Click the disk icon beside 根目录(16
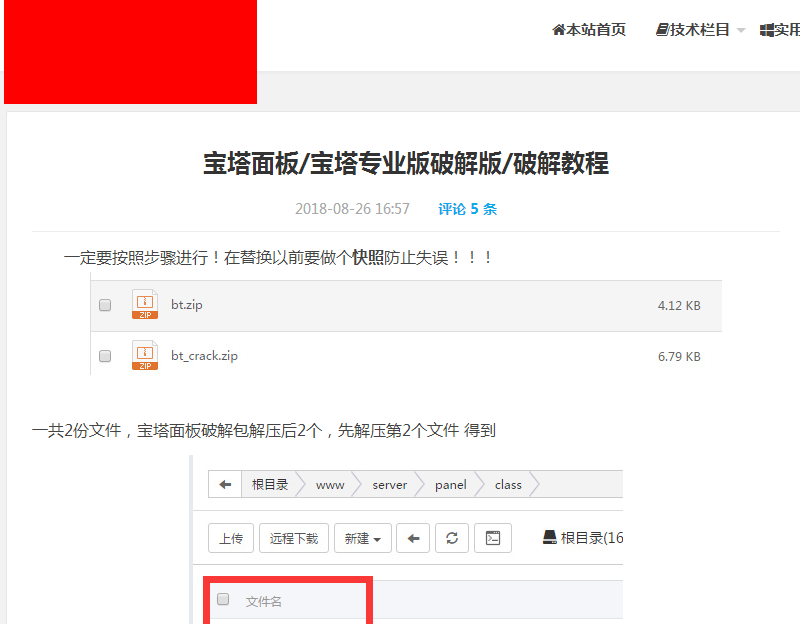 click(x=549, y=537)
